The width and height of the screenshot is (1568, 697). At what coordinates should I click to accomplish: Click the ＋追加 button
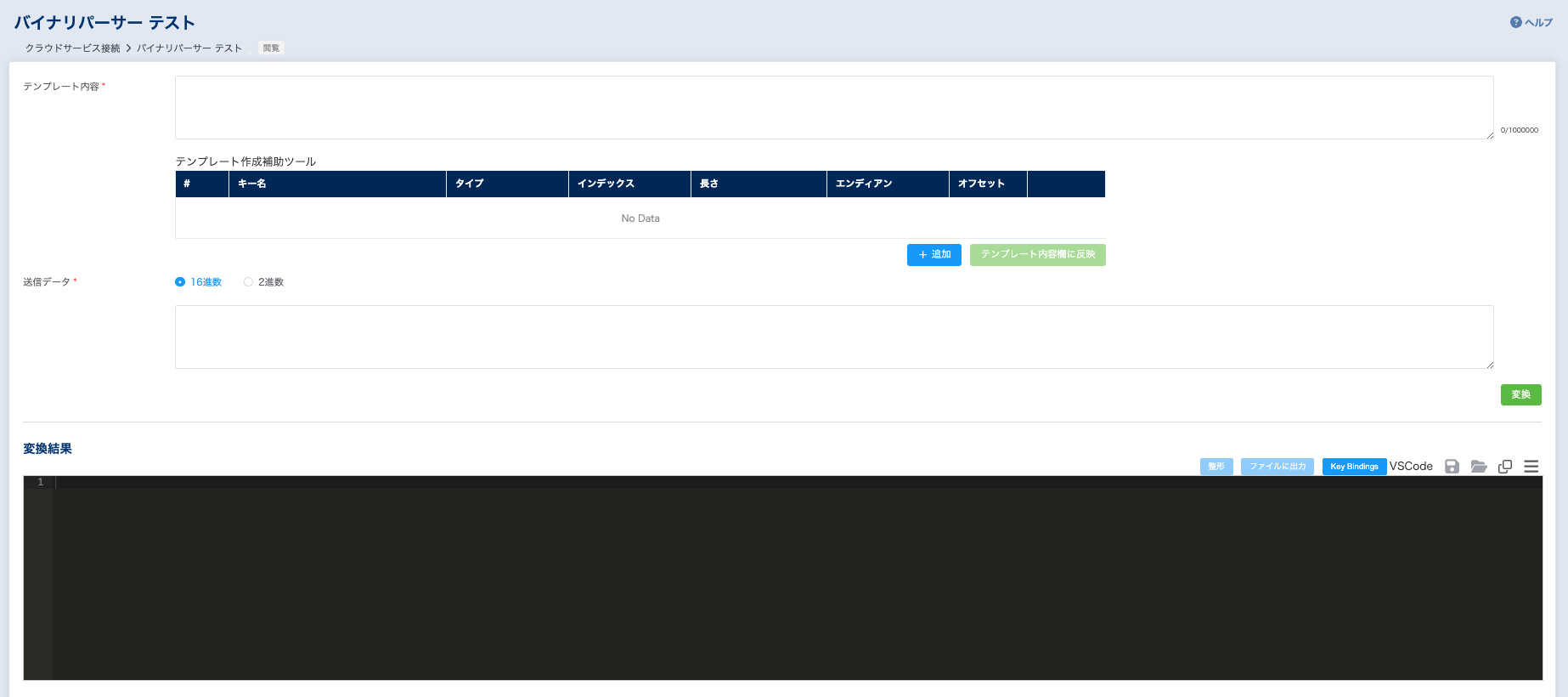coord(934,255)
